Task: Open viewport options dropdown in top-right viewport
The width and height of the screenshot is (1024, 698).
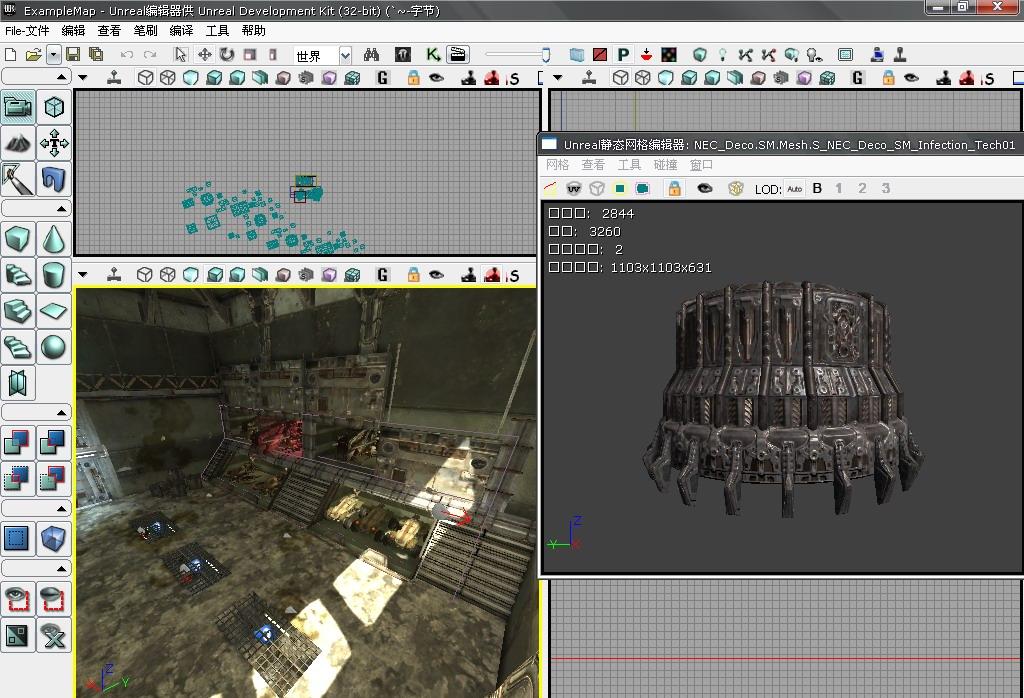Action: (557, 78)
